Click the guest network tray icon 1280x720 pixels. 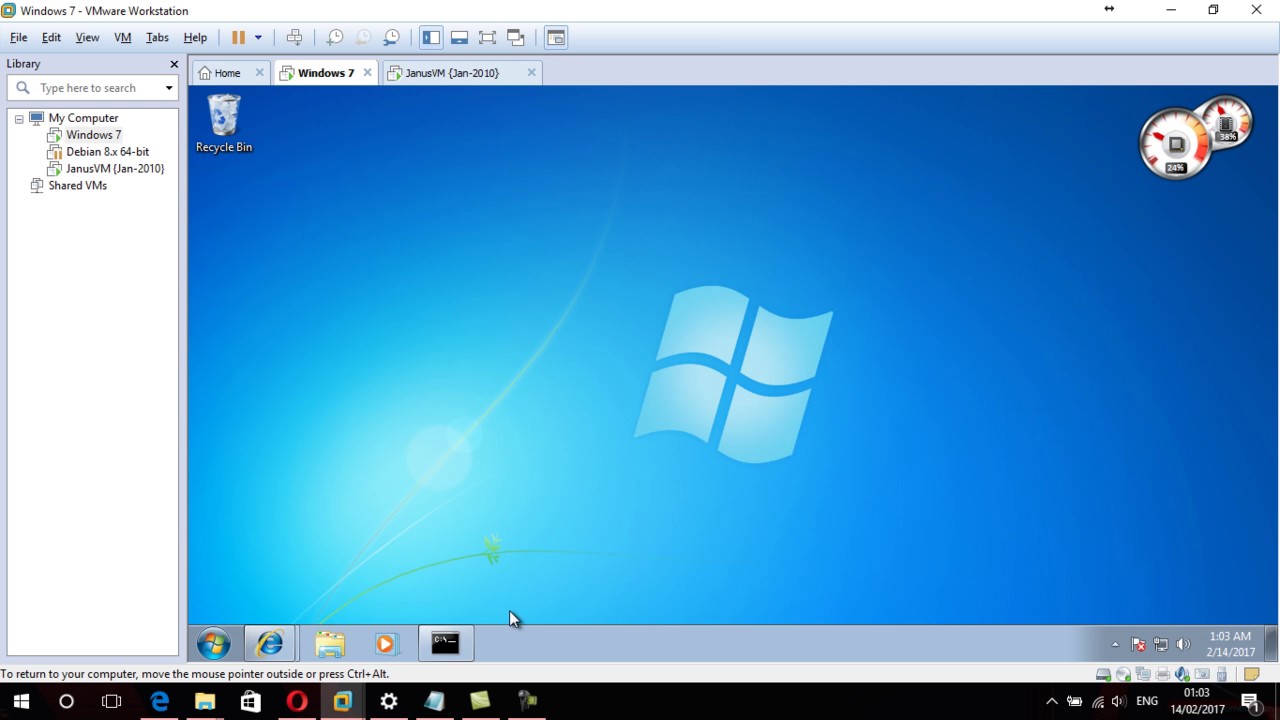(1160, 645)
